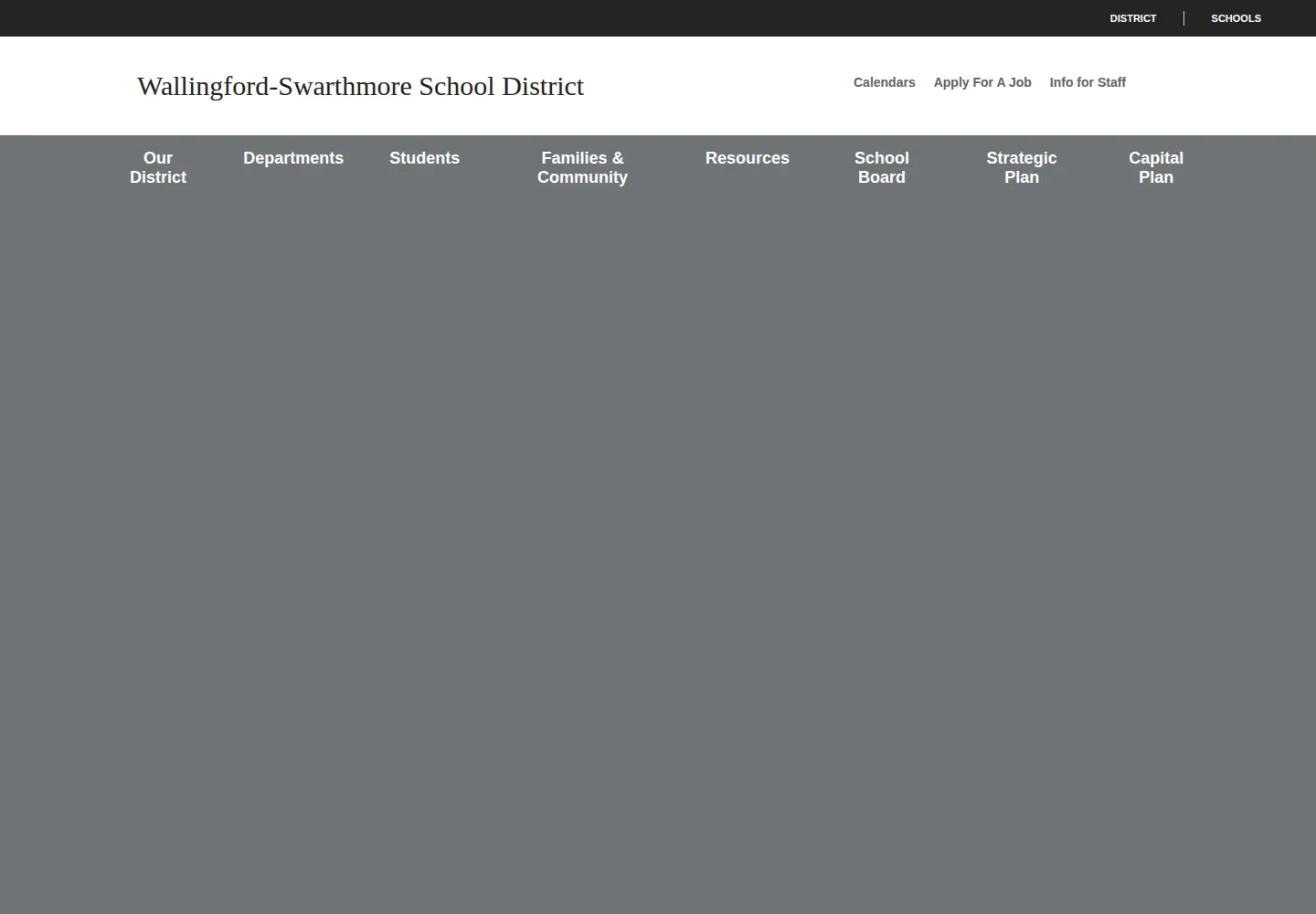Image resolution: width=1316 pixels, height=914 pixels.
Task: Open Families & Community menu
Action: (x=582, y=167)
